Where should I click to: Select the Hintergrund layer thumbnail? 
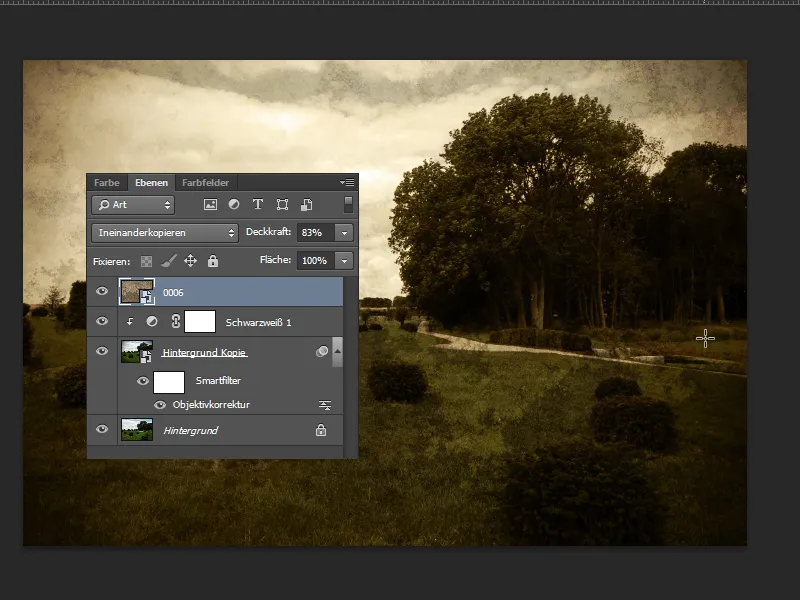(137, 430)
